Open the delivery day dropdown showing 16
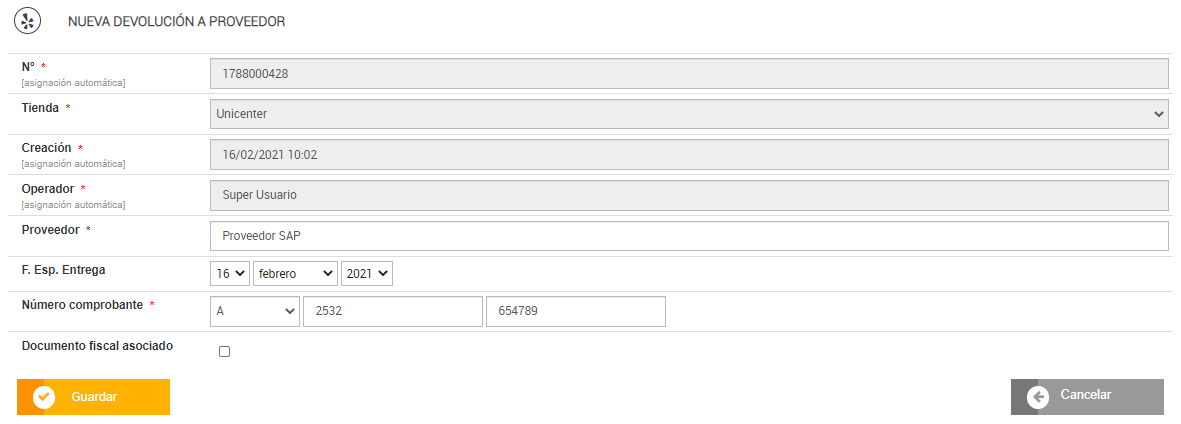Image resolution: width=1181 pixels, height=424 pixels. (229, 273)
